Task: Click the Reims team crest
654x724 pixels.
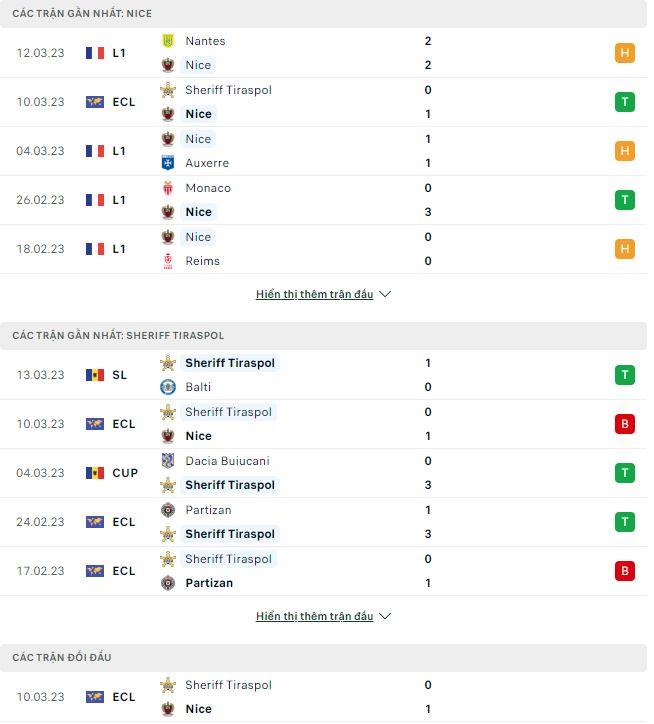Action: [168, 261]
